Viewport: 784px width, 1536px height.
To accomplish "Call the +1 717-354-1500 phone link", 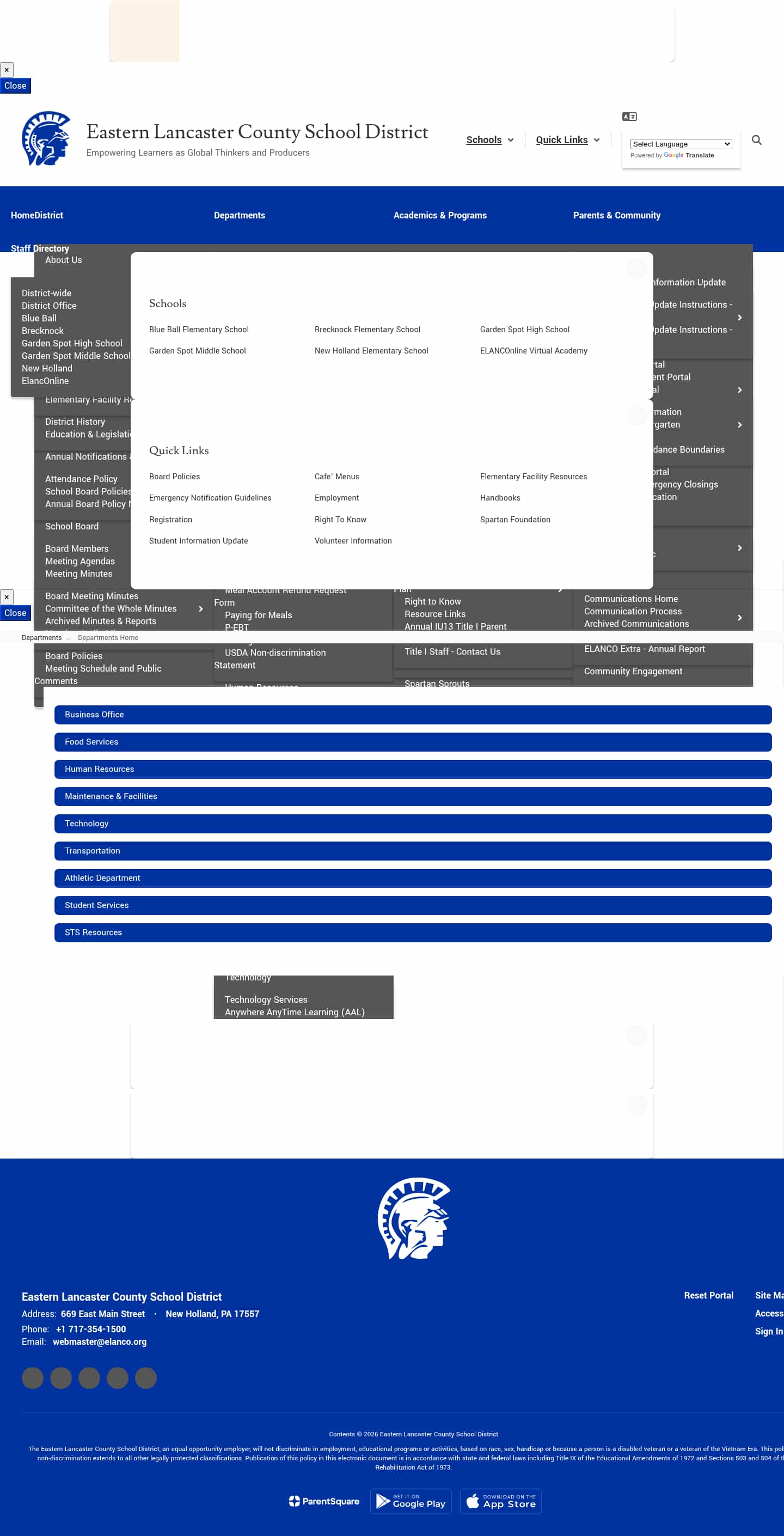I will pos(90,1329).
